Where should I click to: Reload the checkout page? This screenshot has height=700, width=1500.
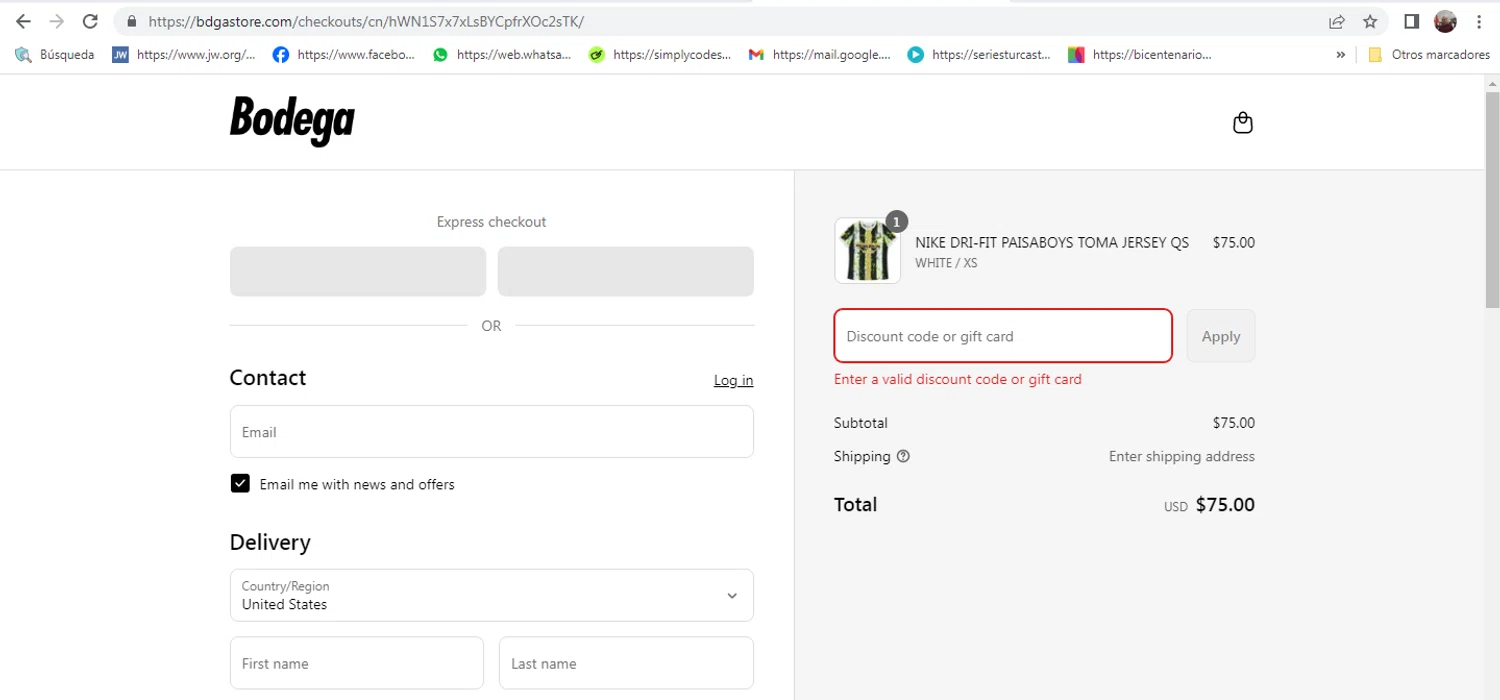(90, 21)
